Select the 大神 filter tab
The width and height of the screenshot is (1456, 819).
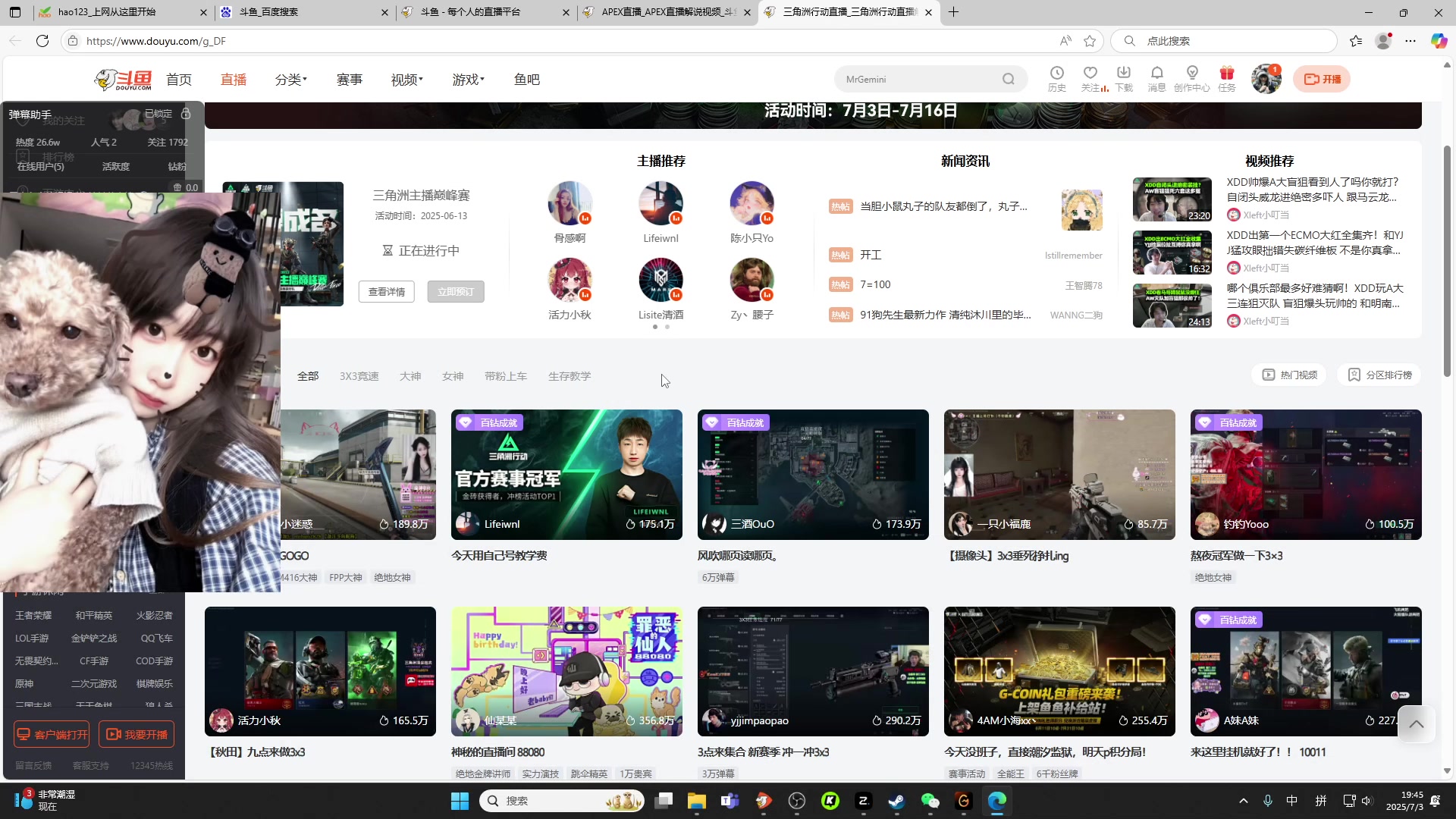tap(410, 376)
